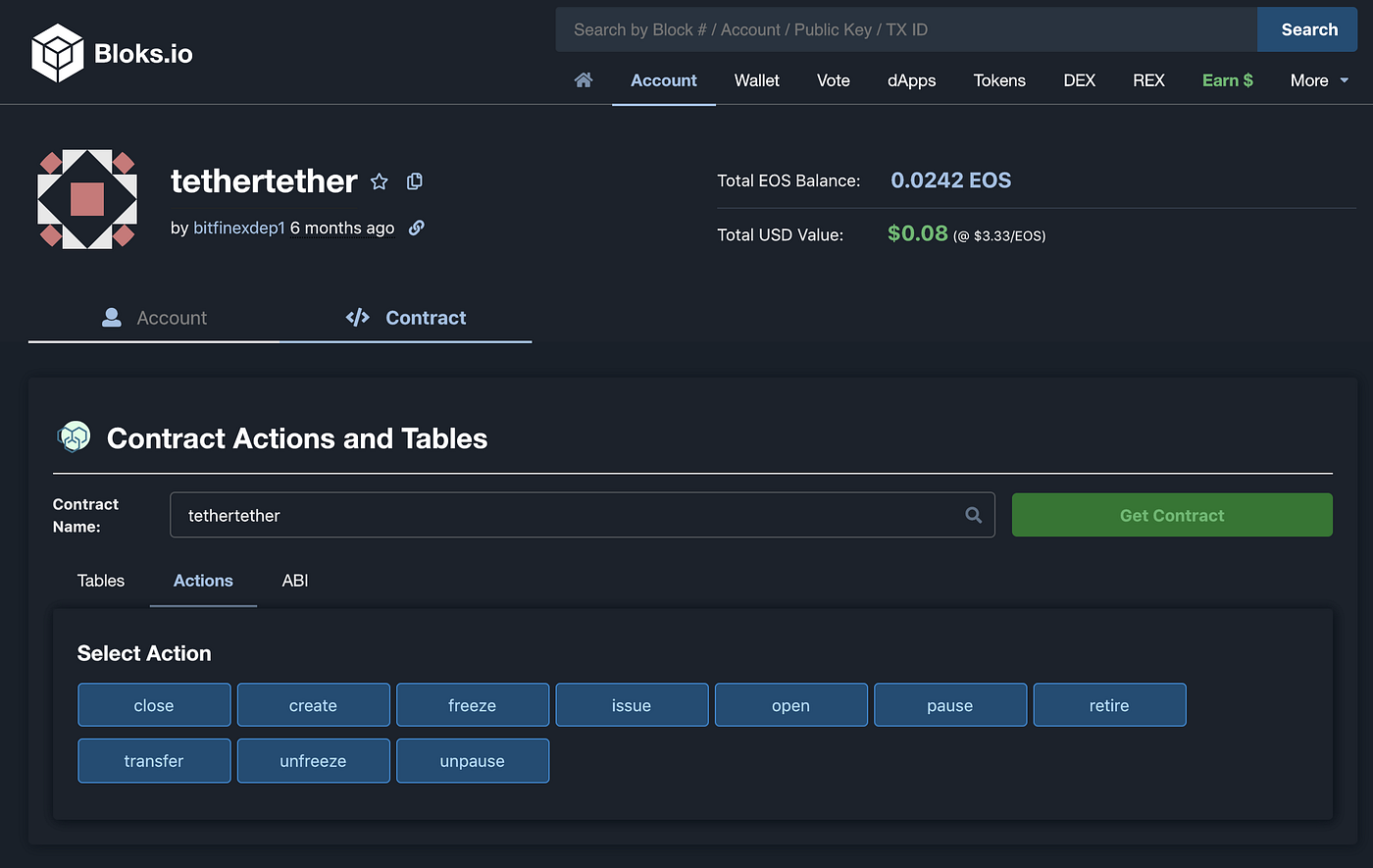Screen dimensions: 1373x868
Task: Open the Wallet nav item
Action: [x=757, y=80]
